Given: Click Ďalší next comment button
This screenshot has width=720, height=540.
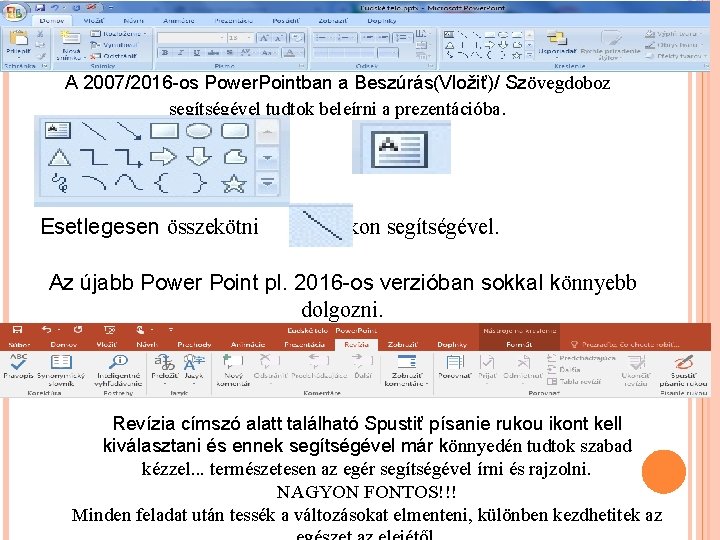Looking at the screenshot, I should (363, 366).
